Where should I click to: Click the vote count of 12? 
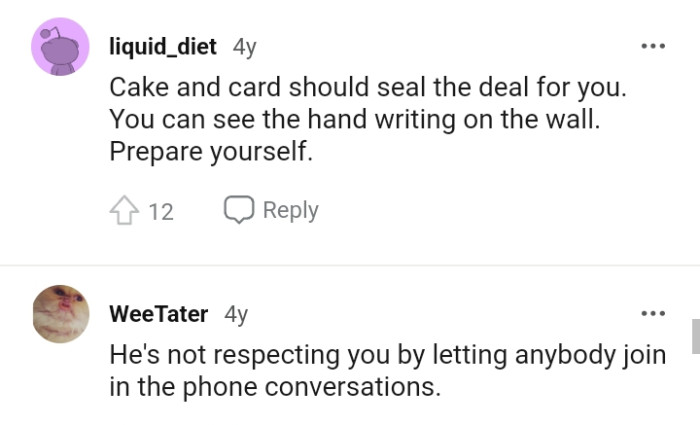click(x=161, y=211)
